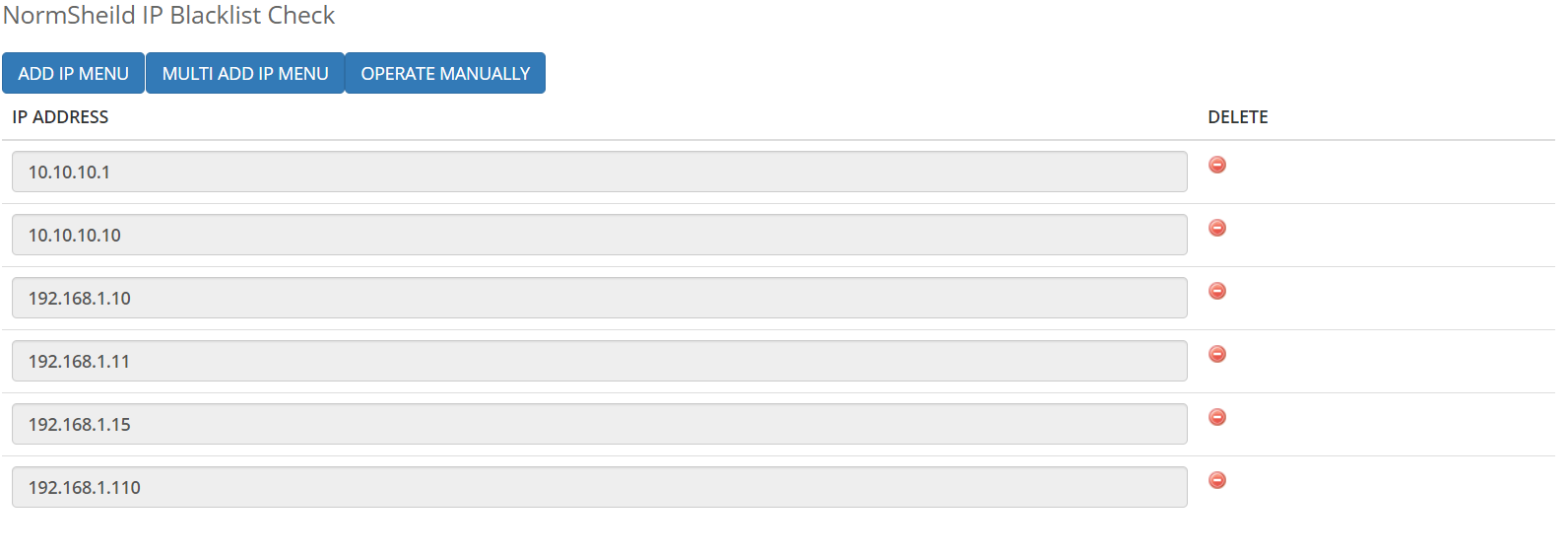Focus the 10.10.10.10 input field

(599, 235)
